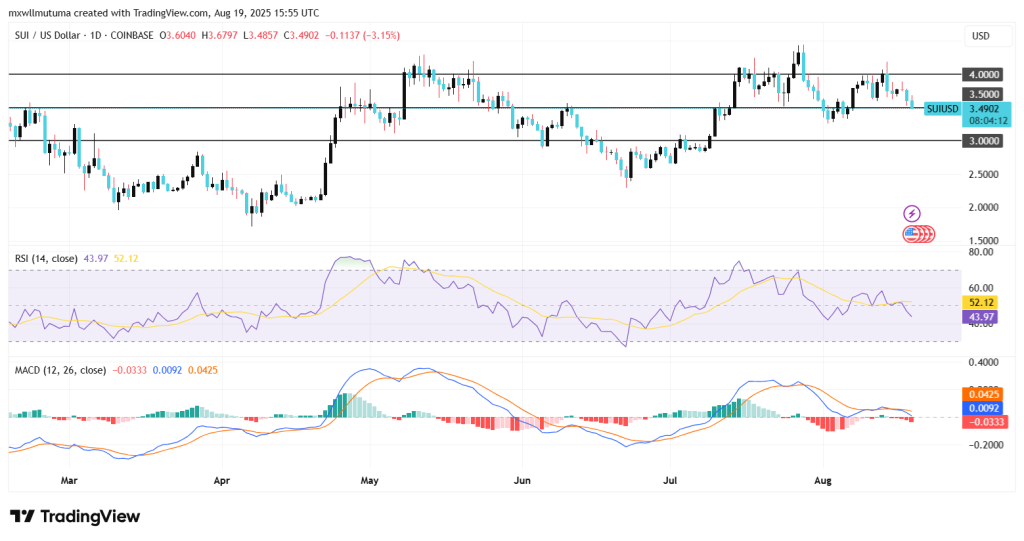Click the TradingView logo at bottom left

tap(75, 516)
